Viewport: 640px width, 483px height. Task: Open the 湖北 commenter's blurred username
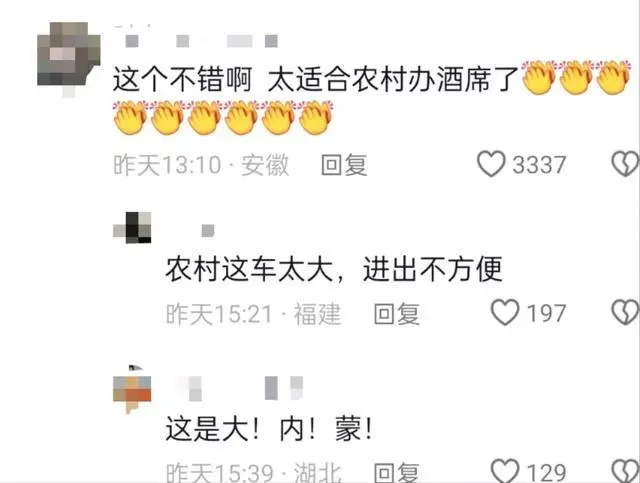pos(241,388)
